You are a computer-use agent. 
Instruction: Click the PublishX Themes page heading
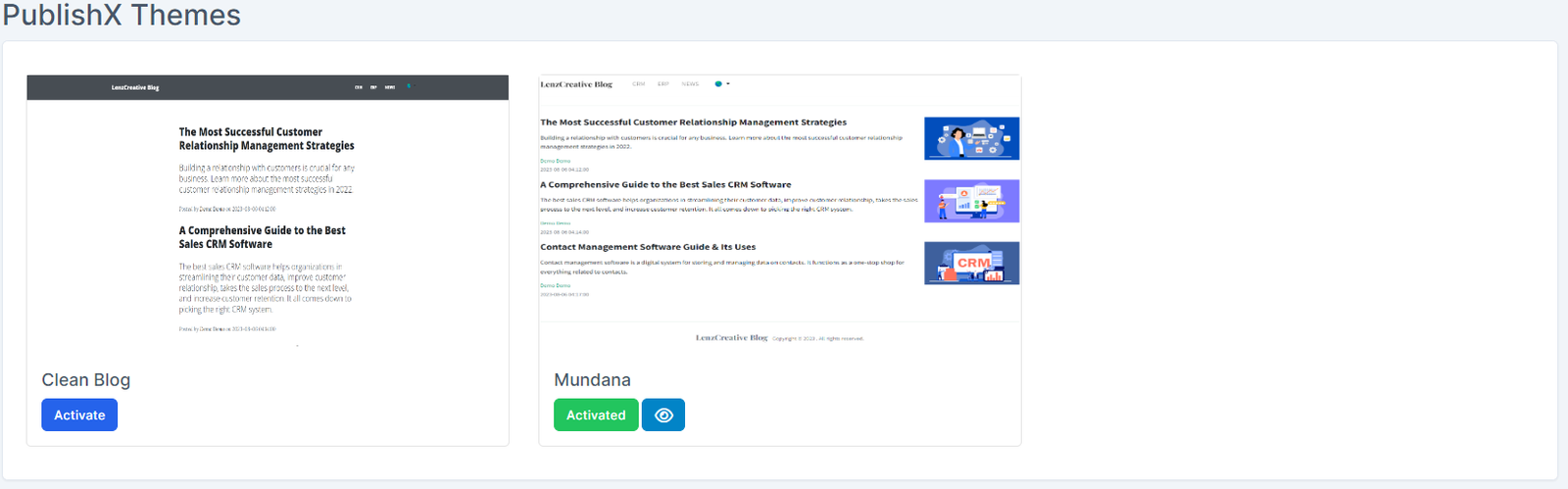[122, 16]
